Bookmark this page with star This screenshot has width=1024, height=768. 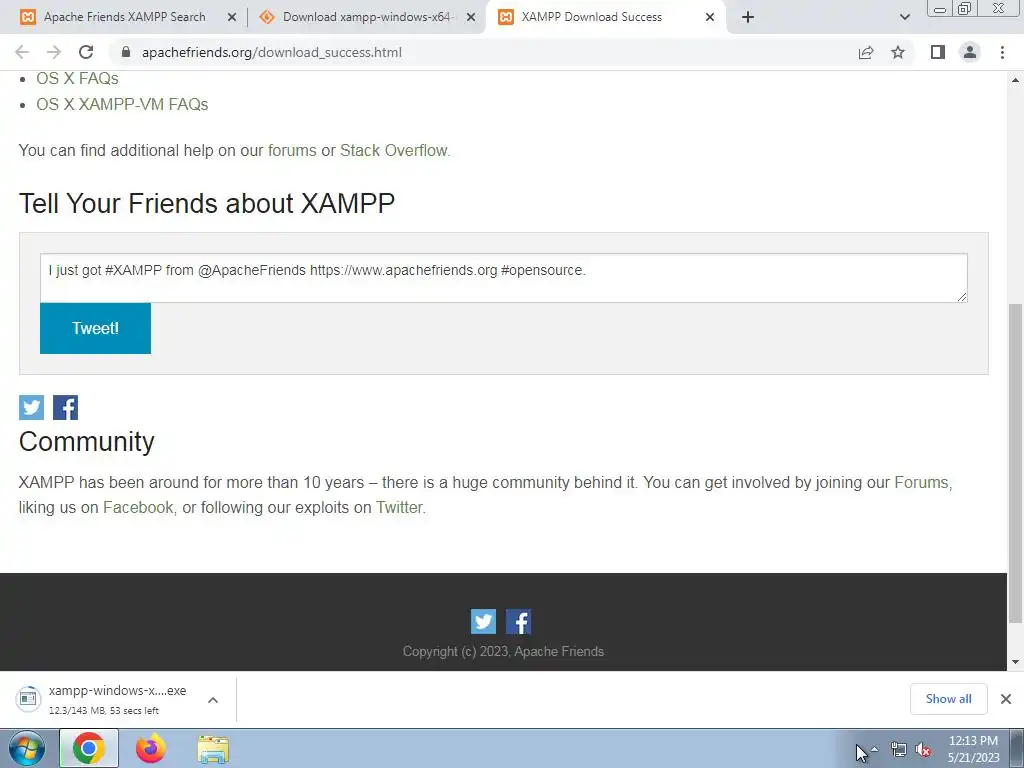point(898,52)
